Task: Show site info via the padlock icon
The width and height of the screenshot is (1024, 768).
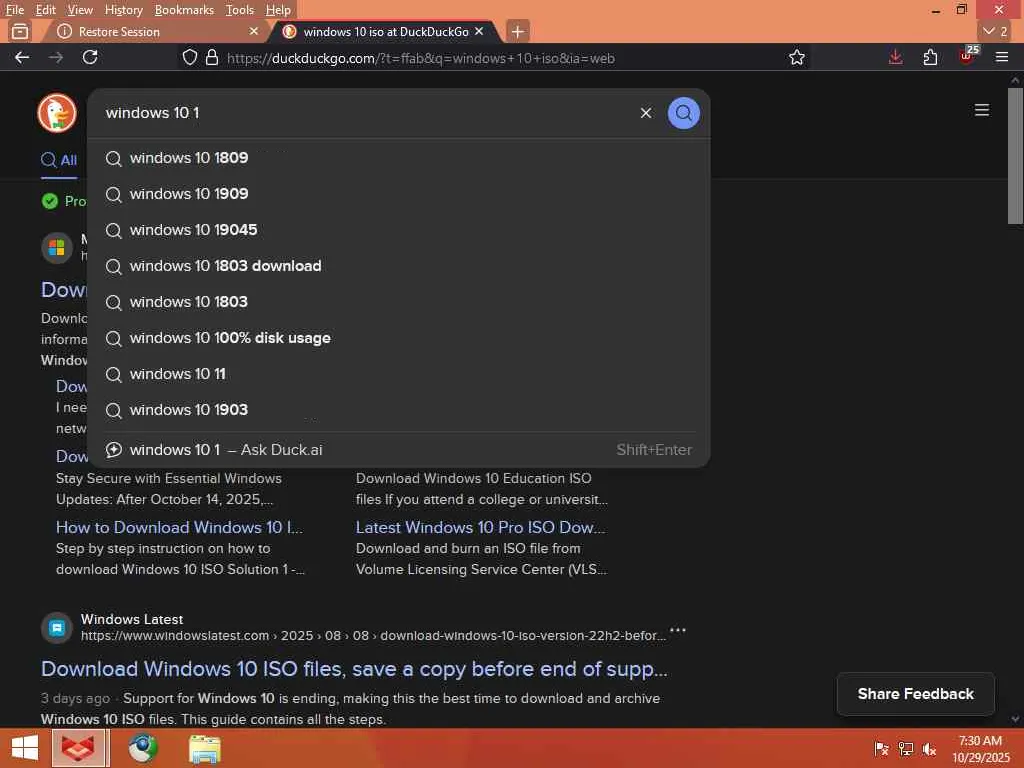Action: [212, 57]
